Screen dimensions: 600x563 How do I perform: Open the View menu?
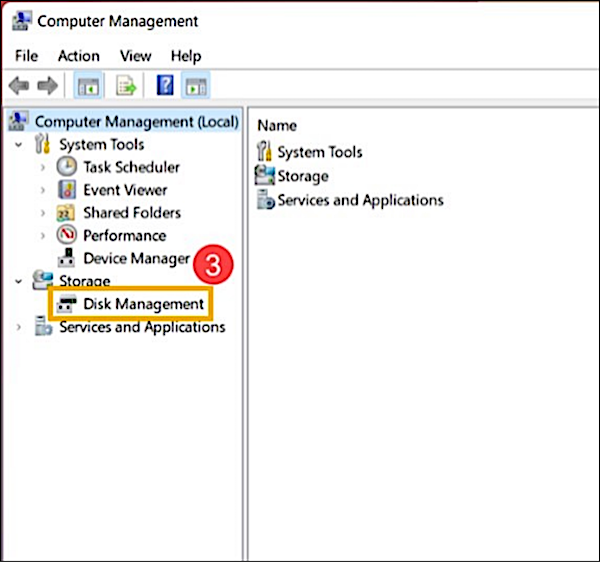click(135, 56)
